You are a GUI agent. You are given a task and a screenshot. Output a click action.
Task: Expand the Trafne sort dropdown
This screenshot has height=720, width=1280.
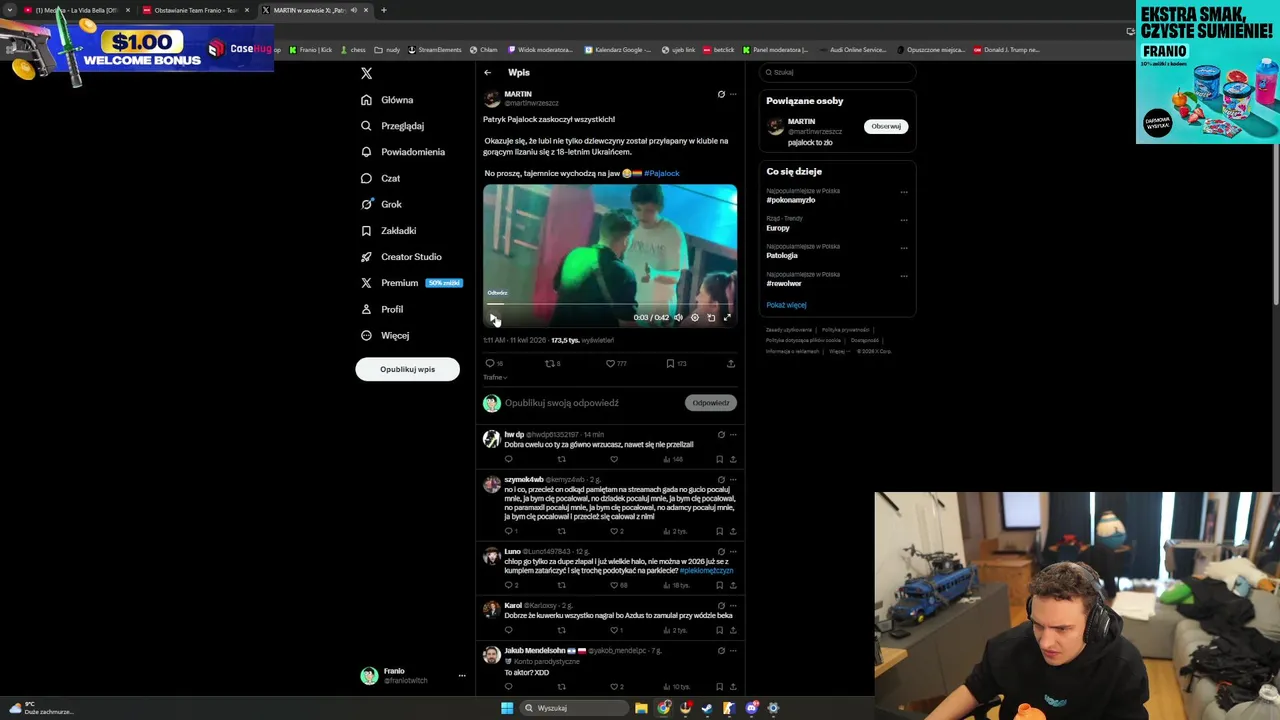495,377
